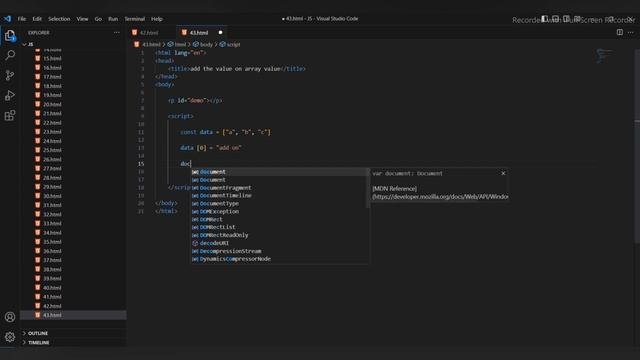Click the body breadcrumb item

pos(203,44)
